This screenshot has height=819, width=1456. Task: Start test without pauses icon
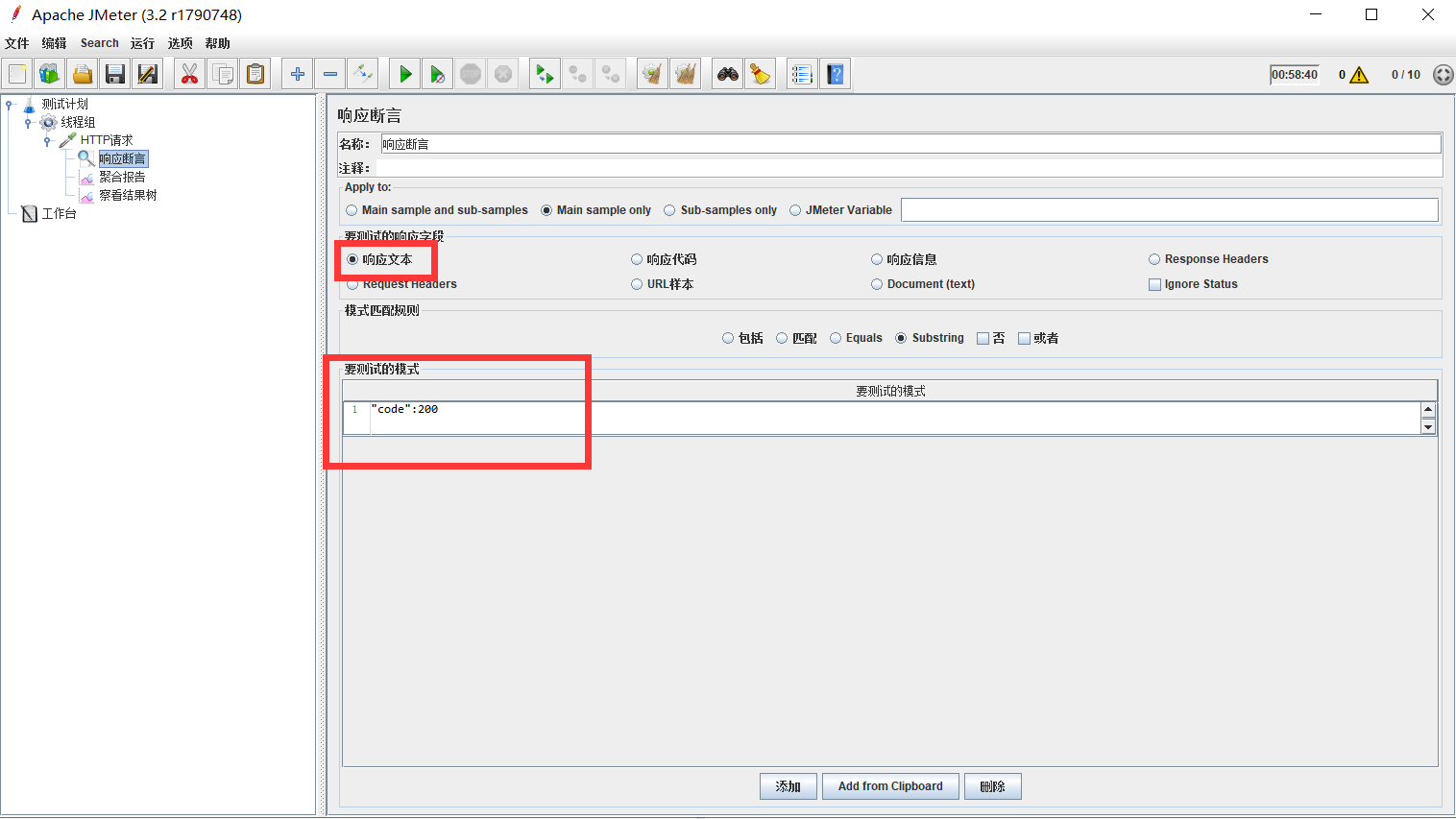[x=438, y=74]
